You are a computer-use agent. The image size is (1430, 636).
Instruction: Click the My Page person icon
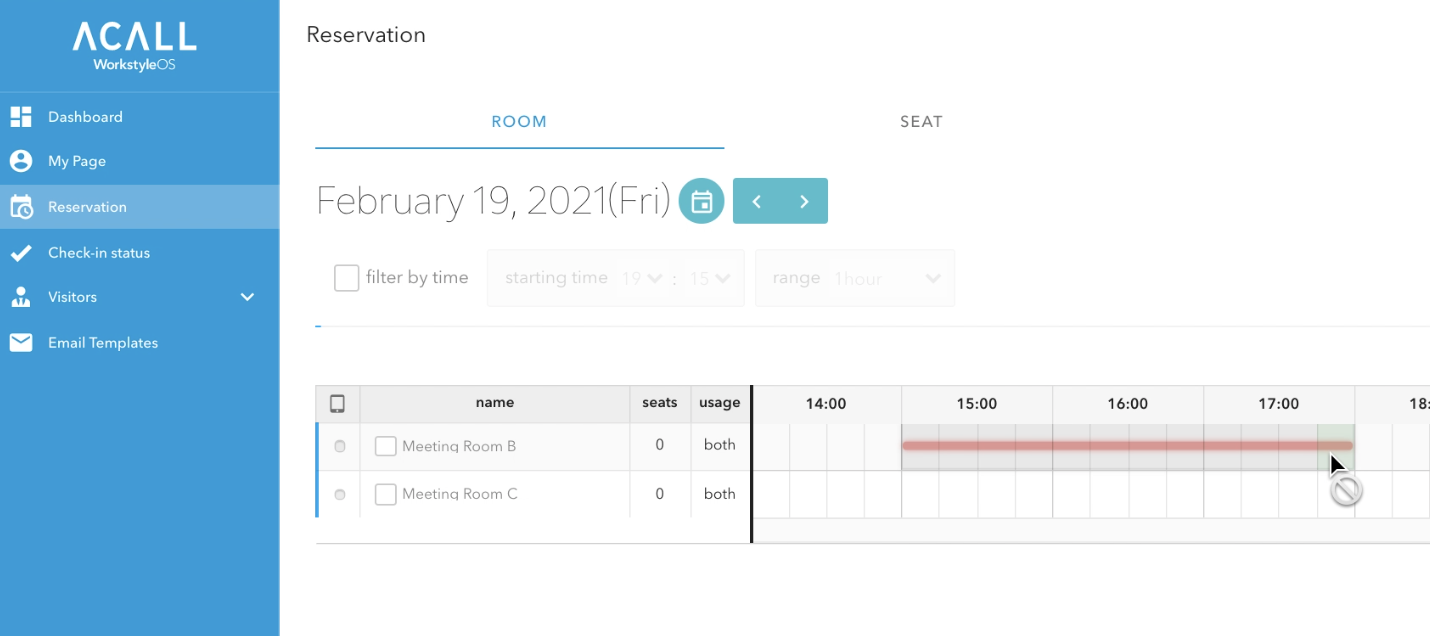point(21,161)
